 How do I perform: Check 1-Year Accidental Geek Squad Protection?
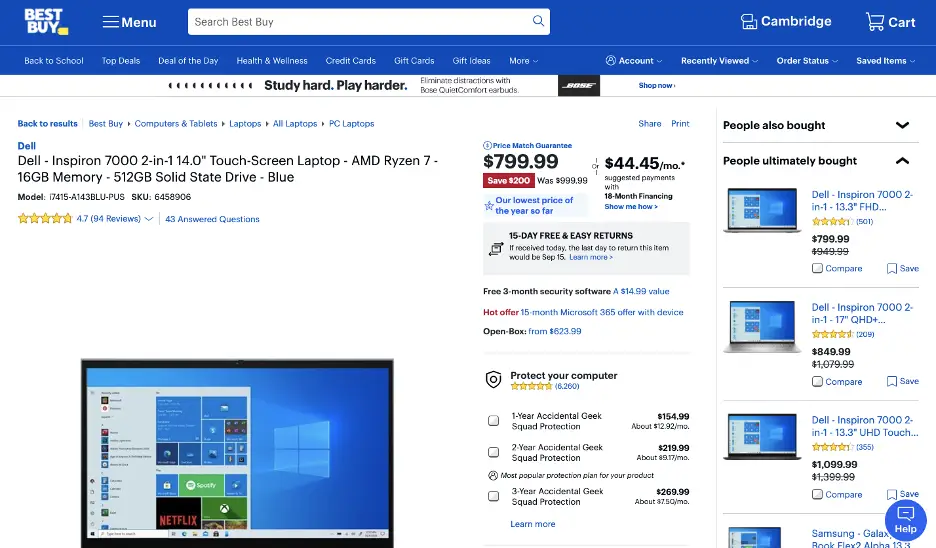click(x=494, y=421)
